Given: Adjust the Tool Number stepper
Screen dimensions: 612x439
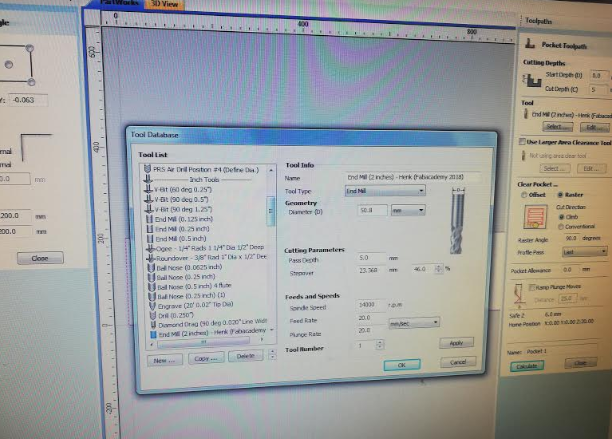Looking at the screenshot, I should (x=379, y=345).
